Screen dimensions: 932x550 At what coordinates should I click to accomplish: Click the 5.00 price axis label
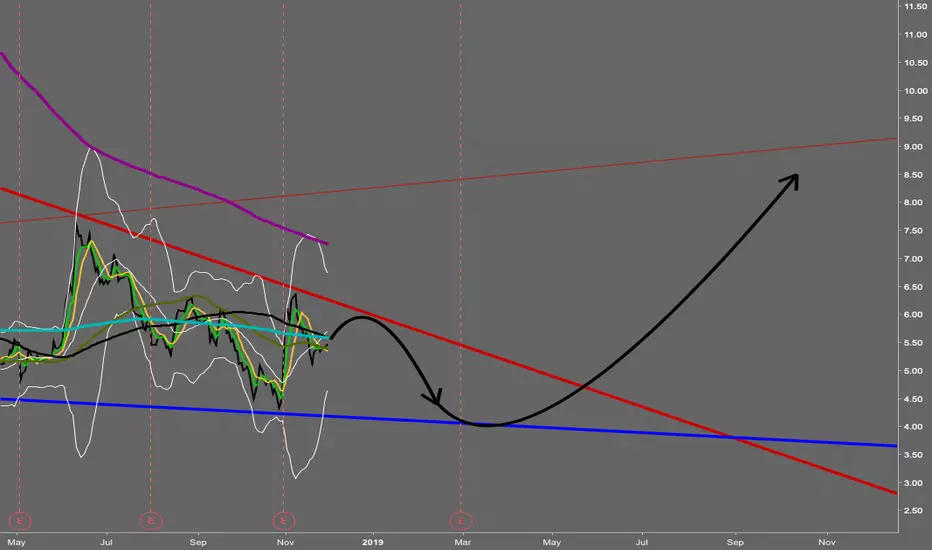[914, 370]
